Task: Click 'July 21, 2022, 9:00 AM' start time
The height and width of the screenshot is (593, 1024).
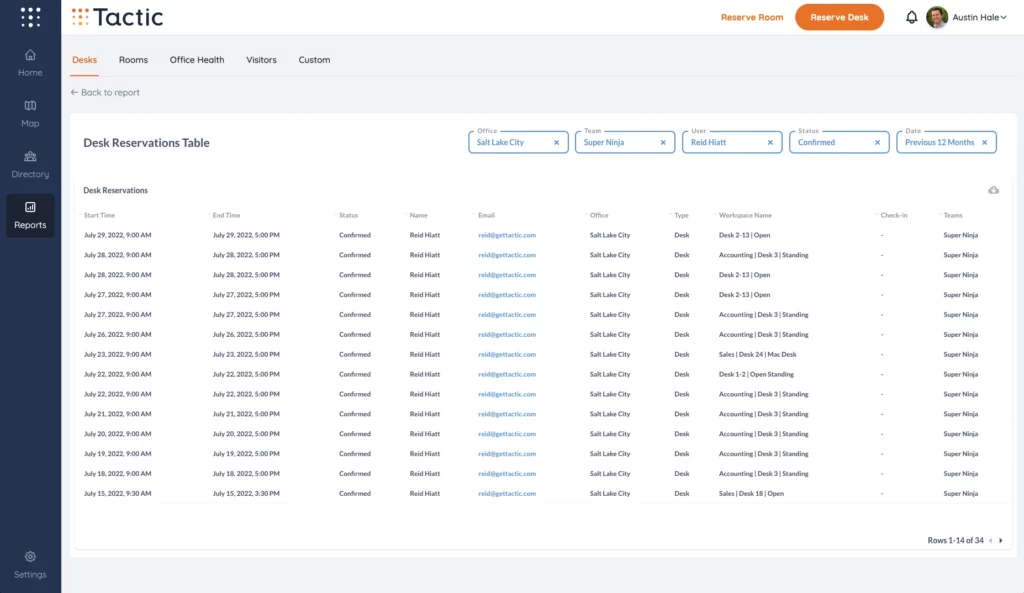Action: 118,414
